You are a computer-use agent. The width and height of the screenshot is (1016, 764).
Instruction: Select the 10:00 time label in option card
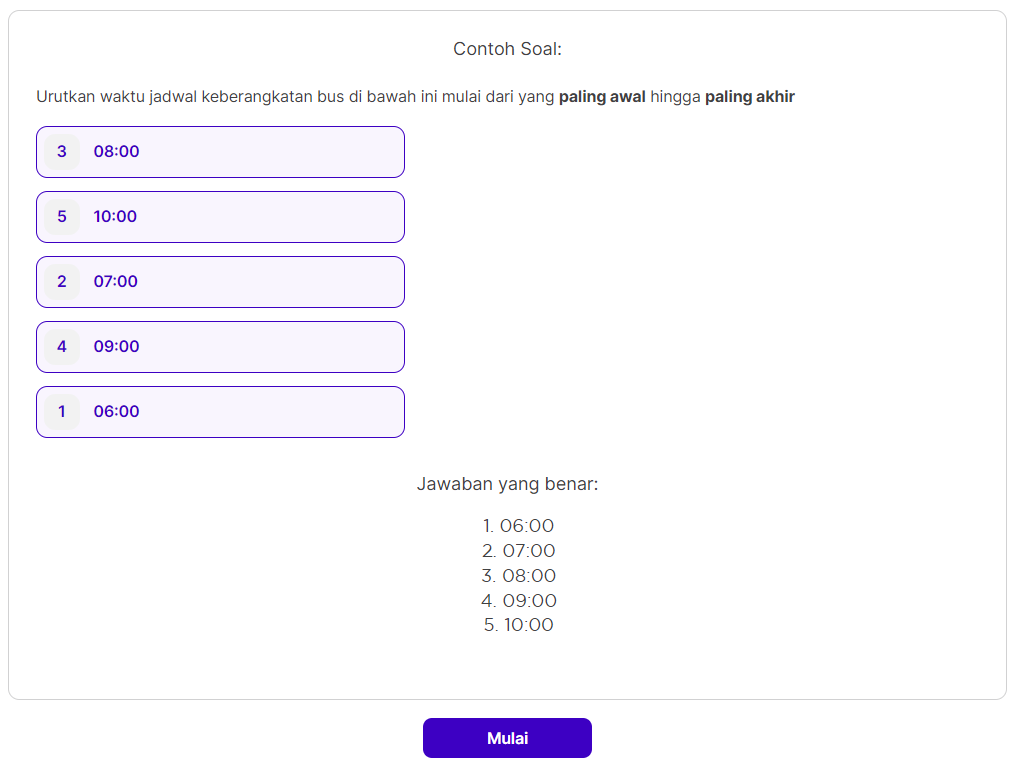pyautogui.click(x=115, y=217)
